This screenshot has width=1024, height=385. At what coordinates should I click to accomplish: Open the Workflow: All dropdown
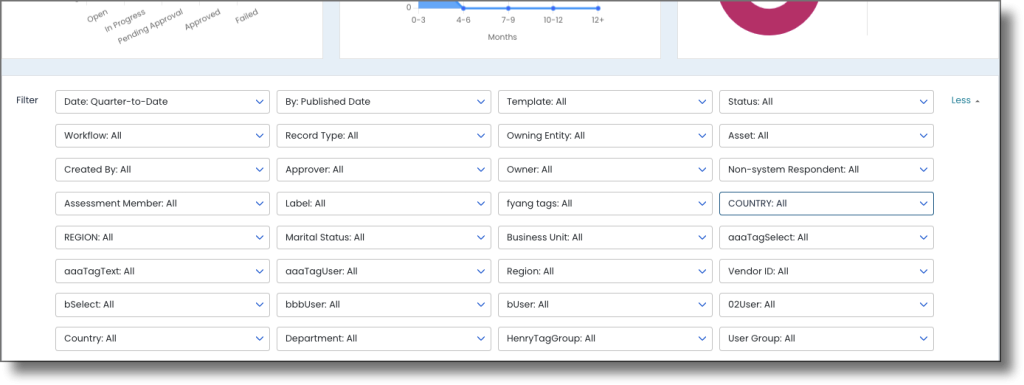(x=163, y=136)
